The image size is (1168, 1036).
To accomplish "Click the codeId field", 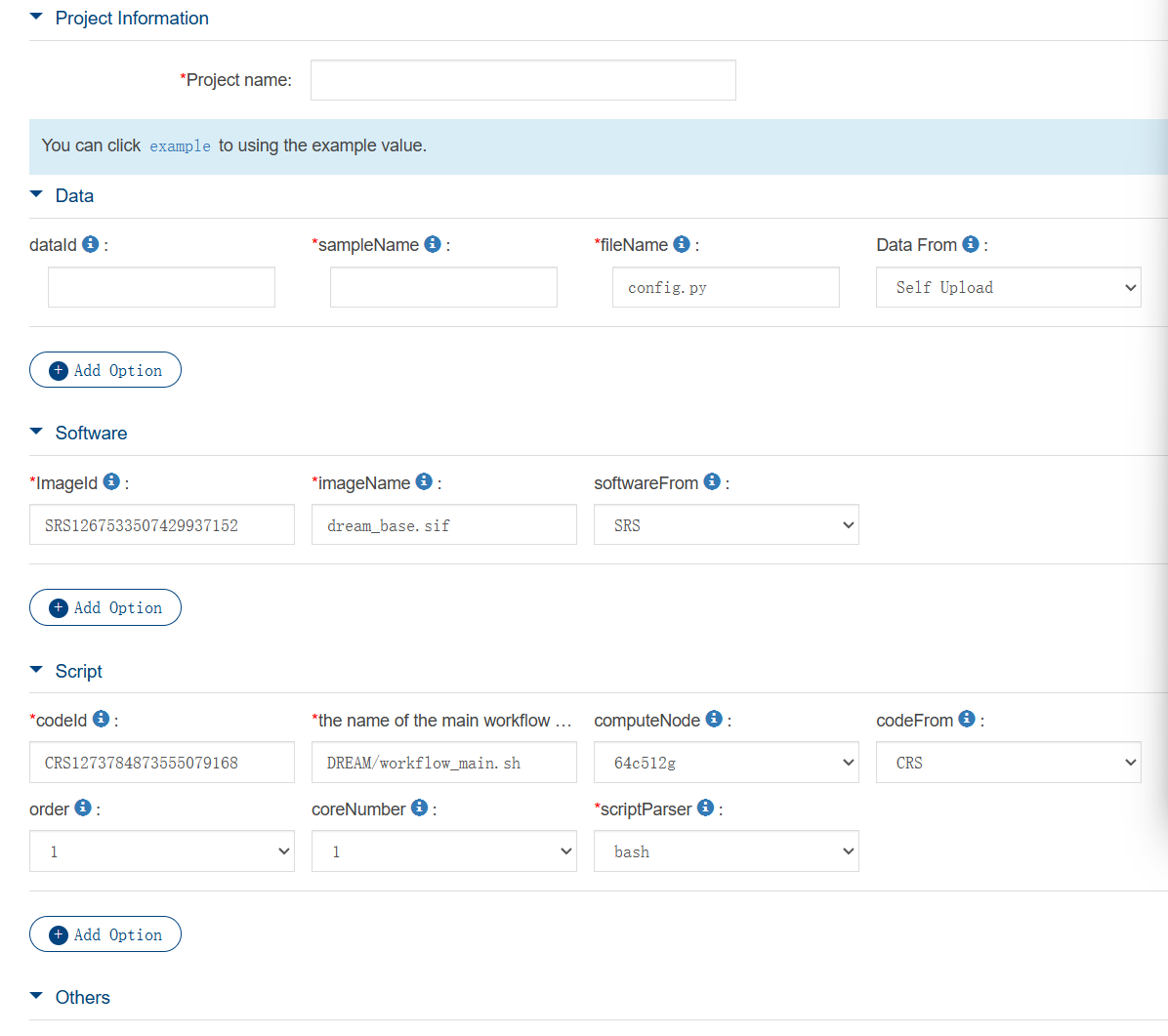I will [x=162, y=763].
